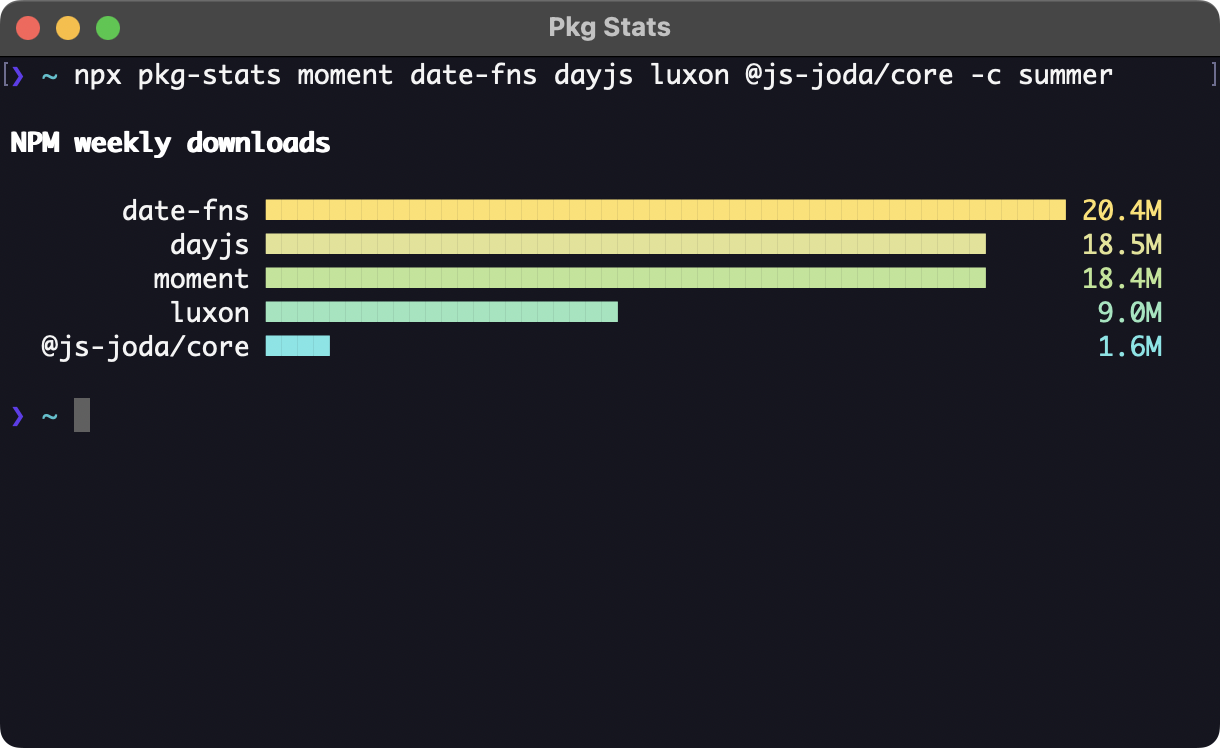Click the Pkg Stats window title
The height and width of the screenshot is (748, 1220).
610,28
